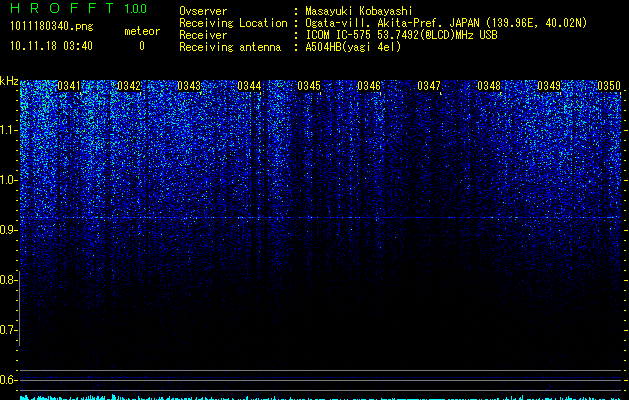Image resolution: width=629 pixels, height=400 pixels.
Task: Click the 0347 time marker
Action: (428, 86)
